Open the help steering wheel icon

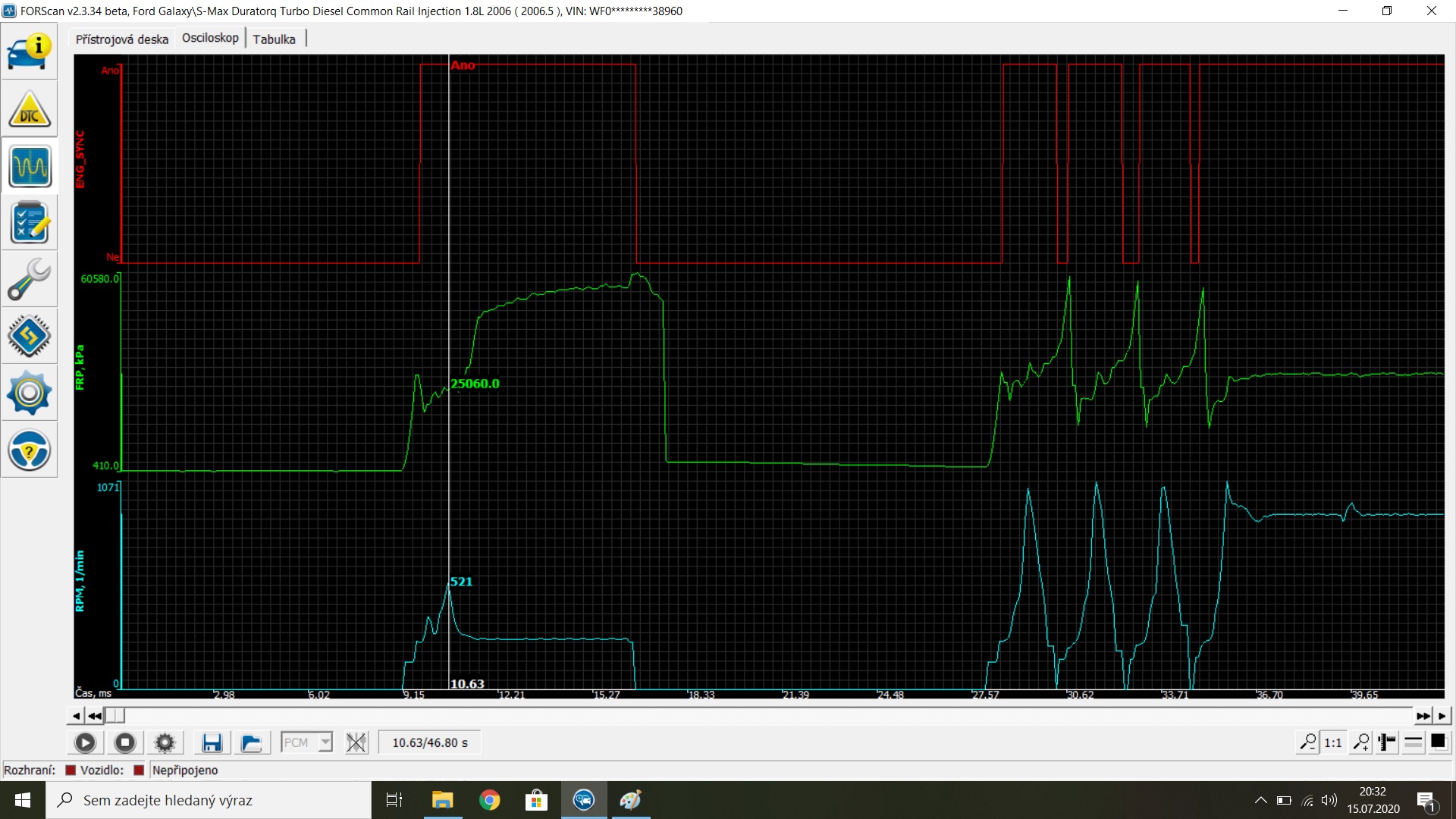(x=30, y=450)
